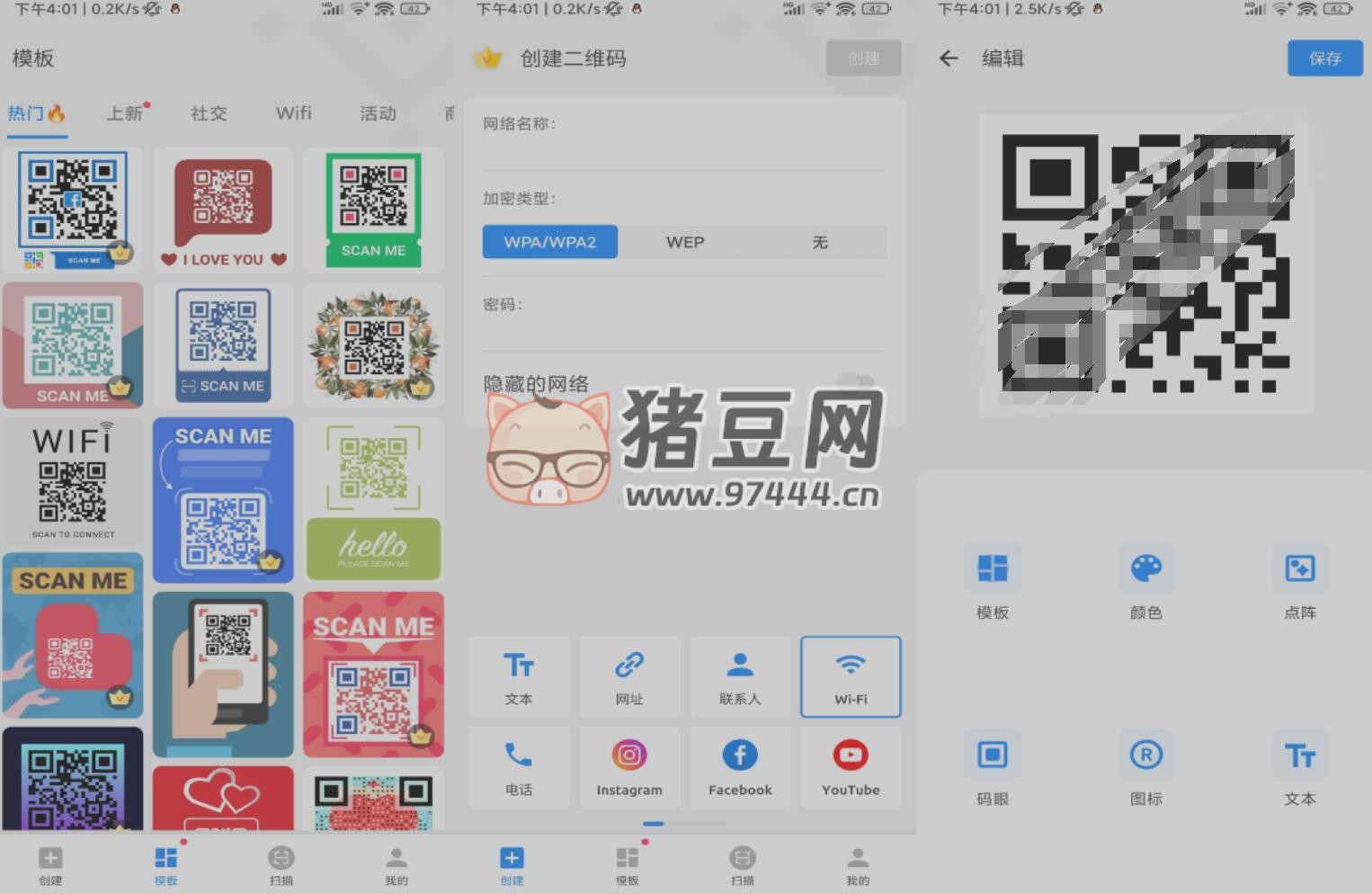Select the Wi-Fi QR code type
This screenshot has height=894, width=1372.
pyautogui.click(x=850, y=676)
